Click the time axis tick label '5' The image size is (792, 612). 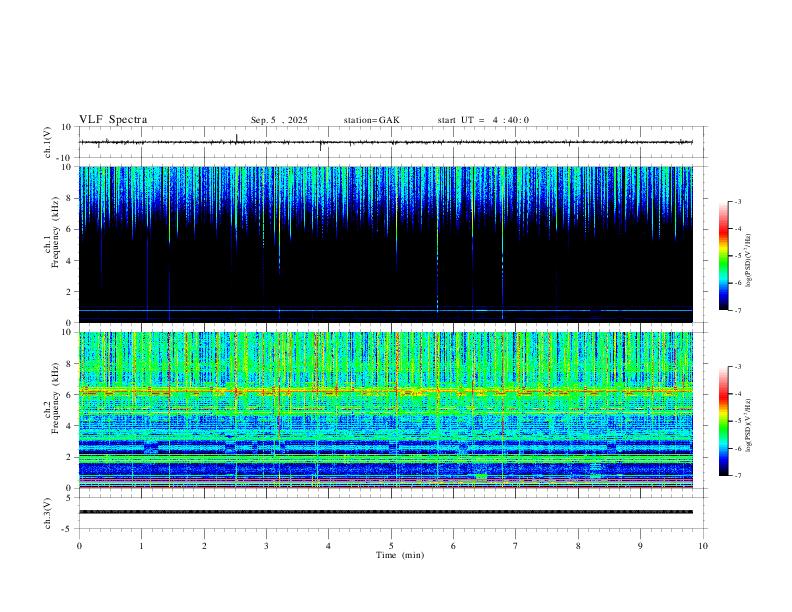click(x=391, y=546)
